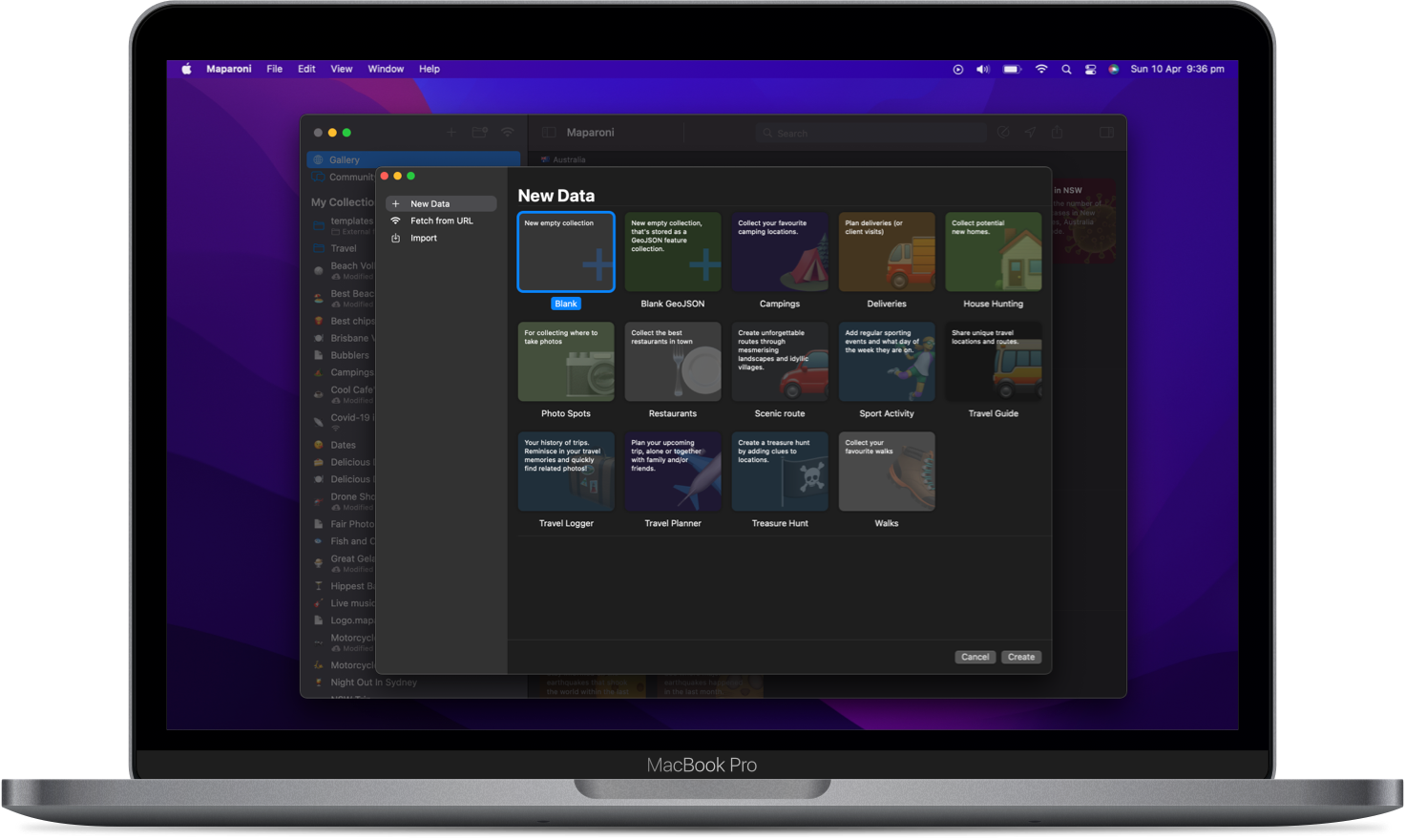
Task: Select the House Hunting template
Action: coord(994,252)
